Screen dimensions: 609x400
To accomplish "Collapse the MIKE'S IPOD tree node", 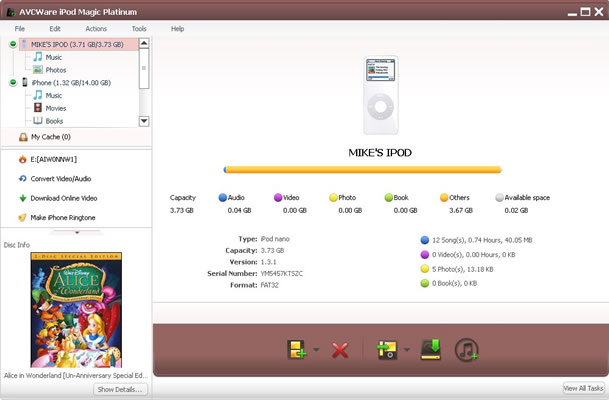I will [13, 44].
